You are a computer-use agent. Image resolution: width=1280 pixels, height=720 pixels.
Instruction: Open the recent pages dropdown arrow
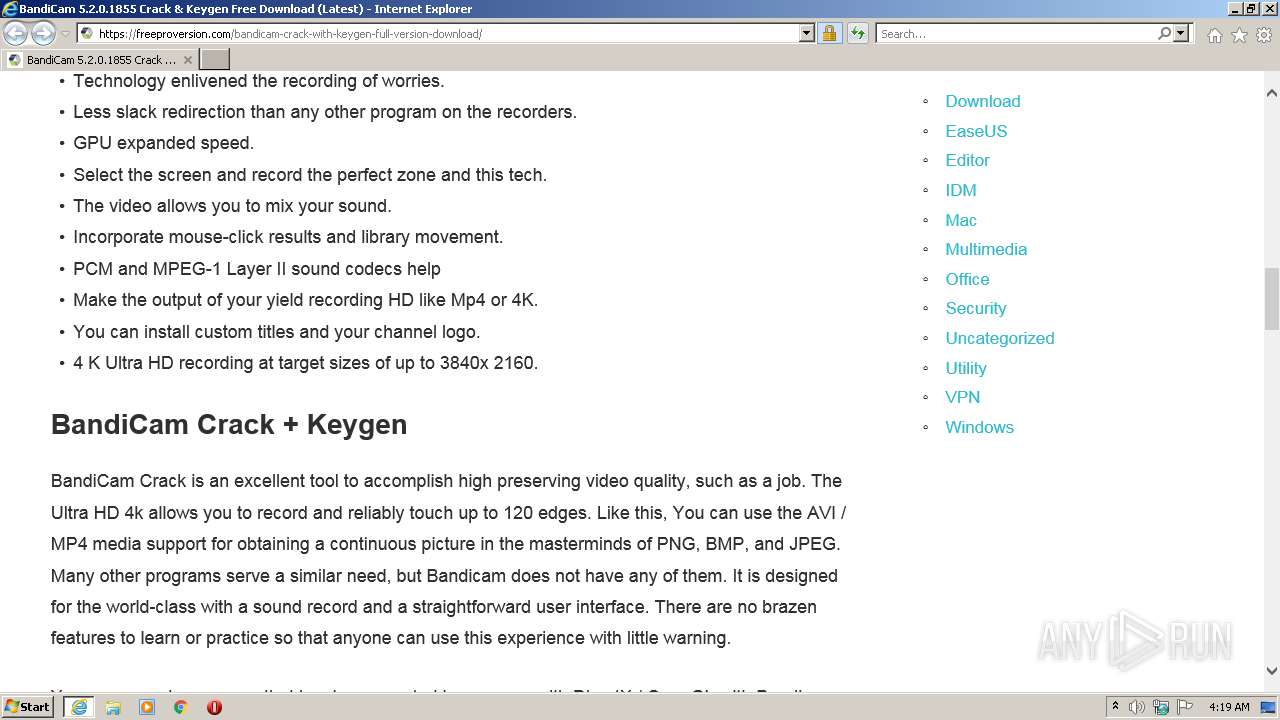[65, 34]
